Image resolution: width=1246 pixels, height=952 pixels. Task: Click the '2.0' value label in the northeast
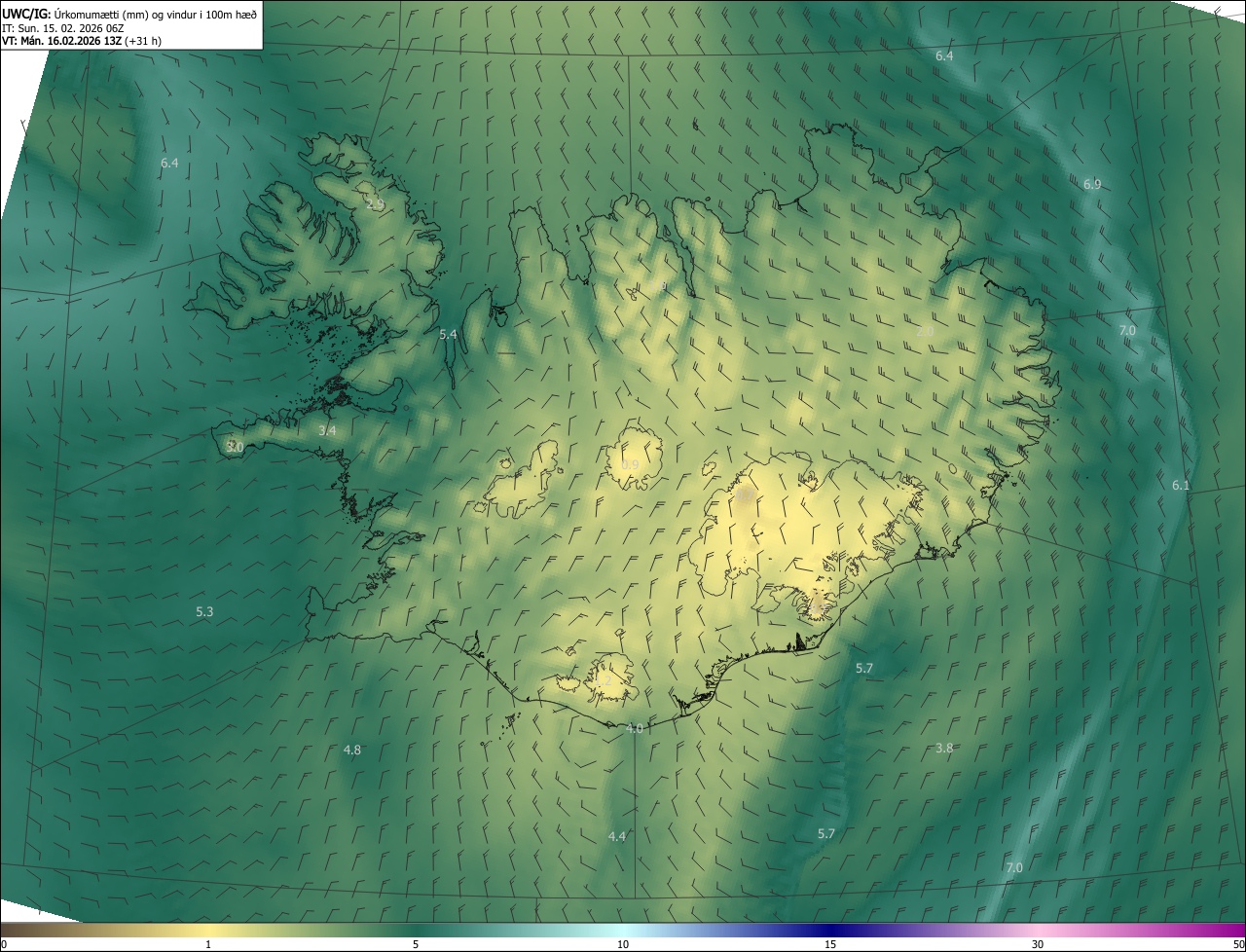(925, 332)
